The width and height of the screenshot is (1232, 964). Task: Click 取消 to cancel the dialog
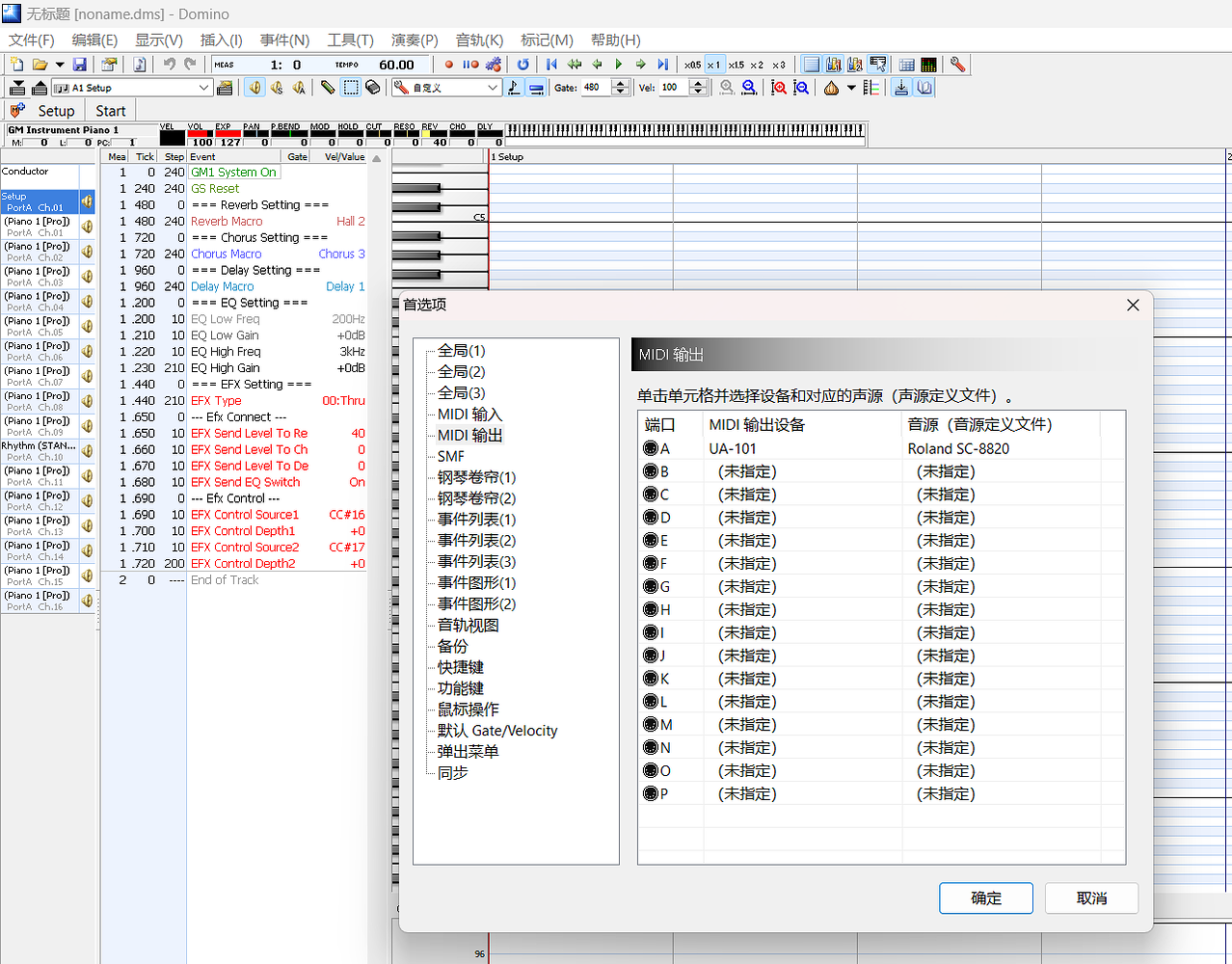point(1091,897)
